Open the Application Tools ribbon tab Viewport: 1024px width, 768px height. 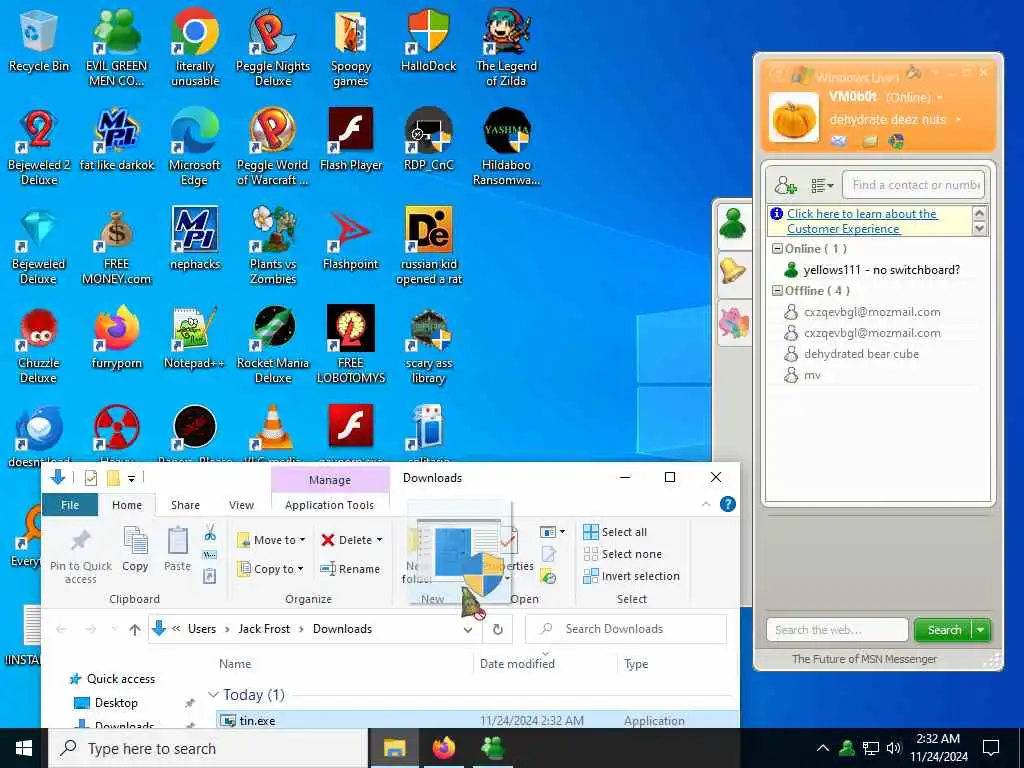pyautogui.click(x=329, y=505)
